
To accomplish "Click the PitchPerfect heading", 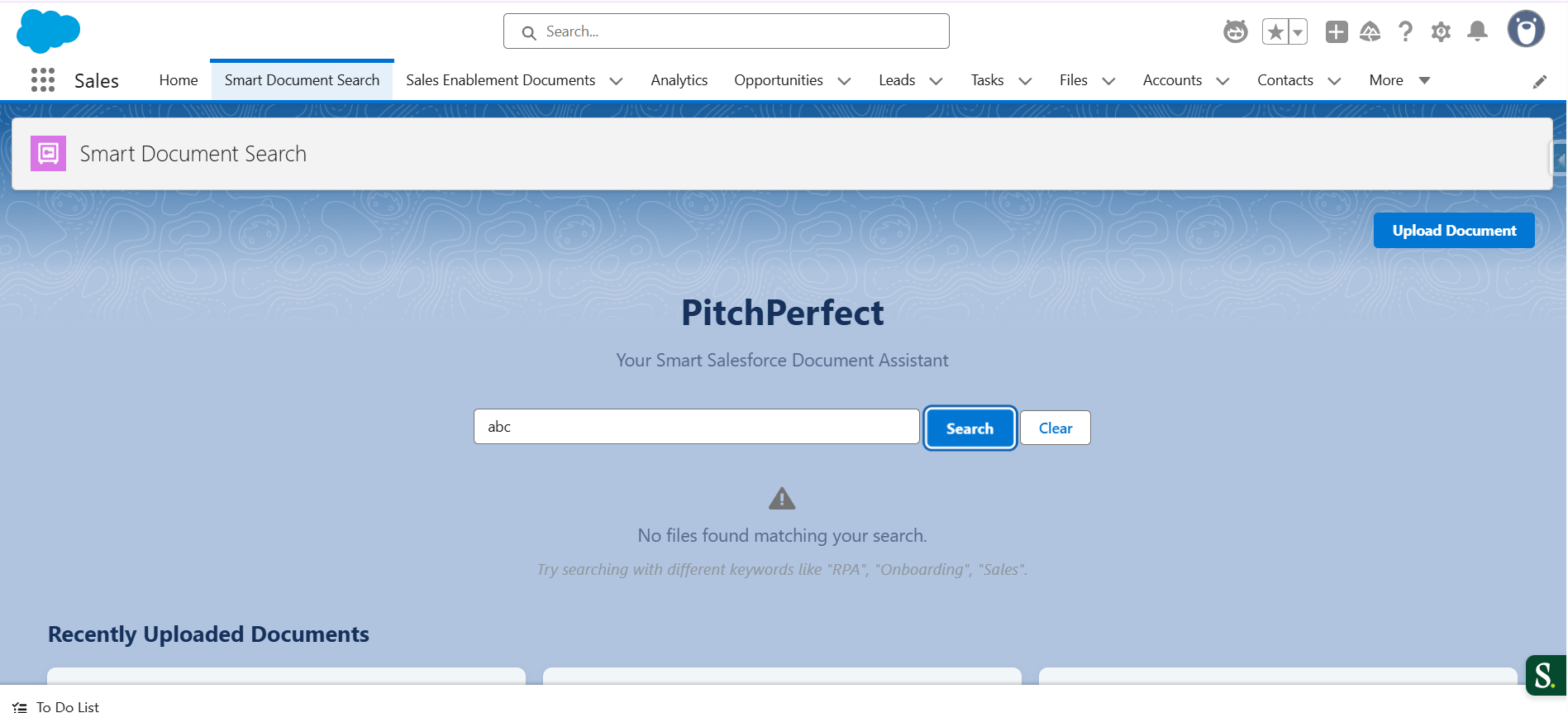I will [782, 313].
